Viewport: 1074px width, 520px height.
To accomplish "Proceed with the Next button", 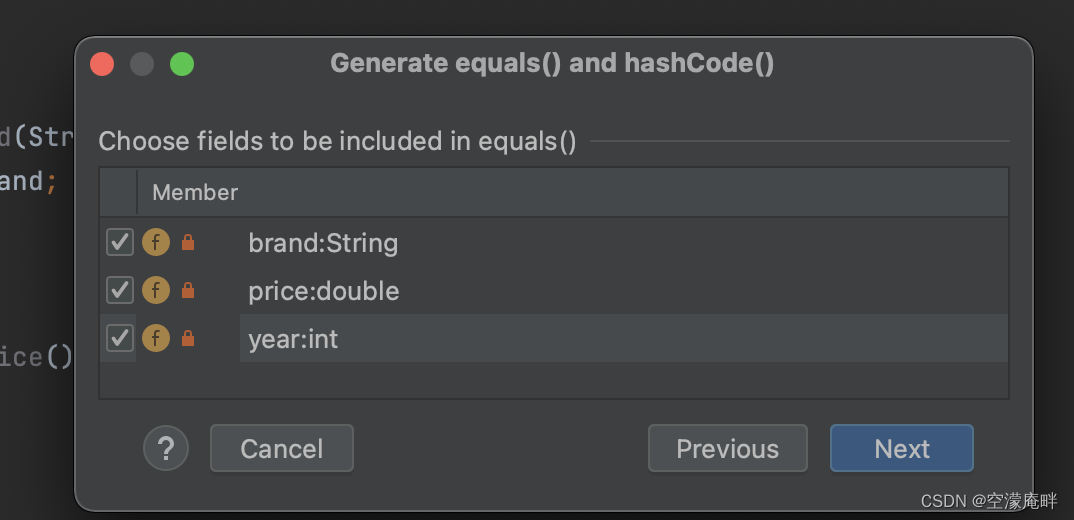I will click(901, 448).
